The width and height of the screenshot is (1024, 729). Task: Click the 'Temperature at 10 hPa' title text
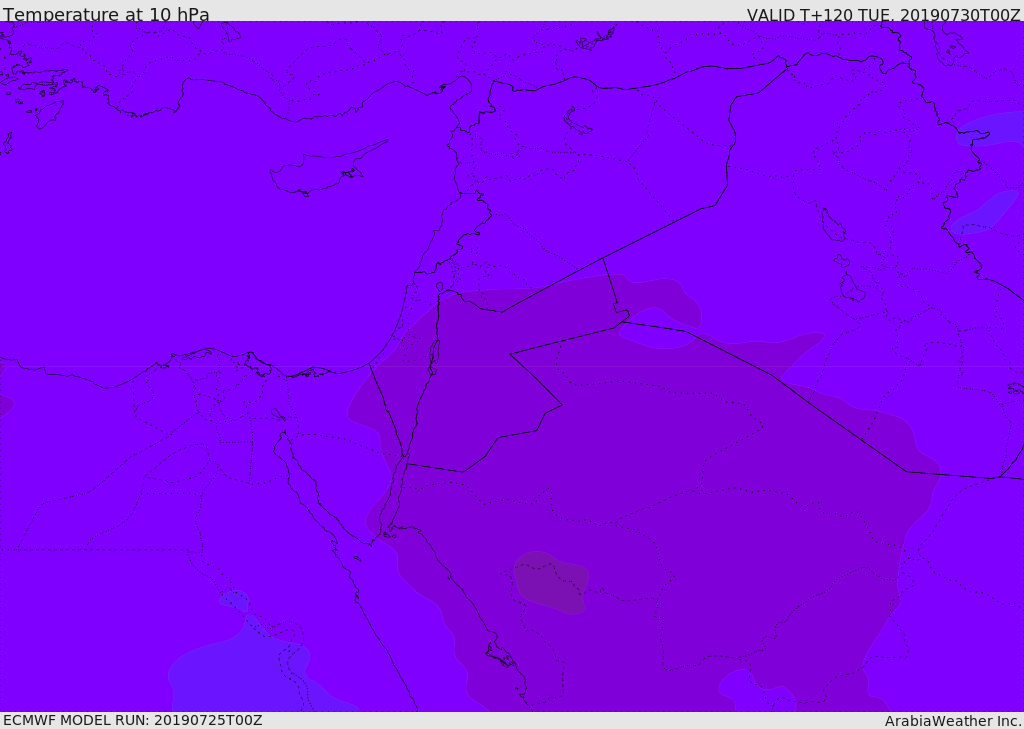[x=106, y=14]
